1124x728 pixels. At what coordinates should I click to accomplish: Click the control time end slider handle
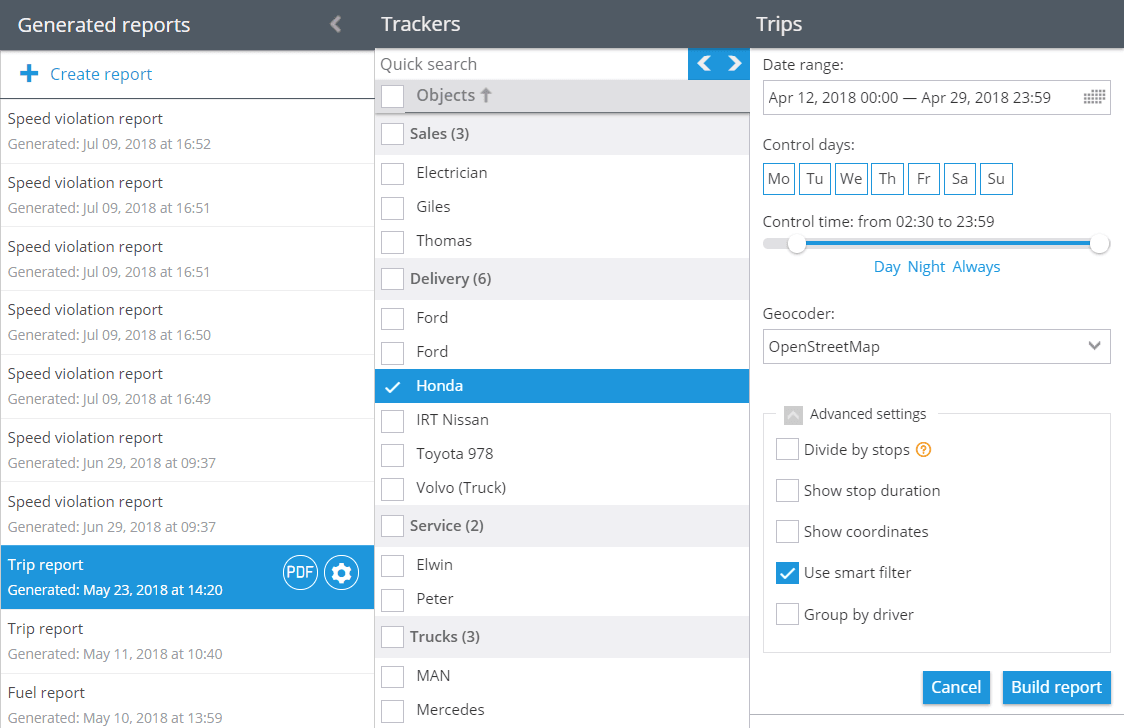point(1100,244)
